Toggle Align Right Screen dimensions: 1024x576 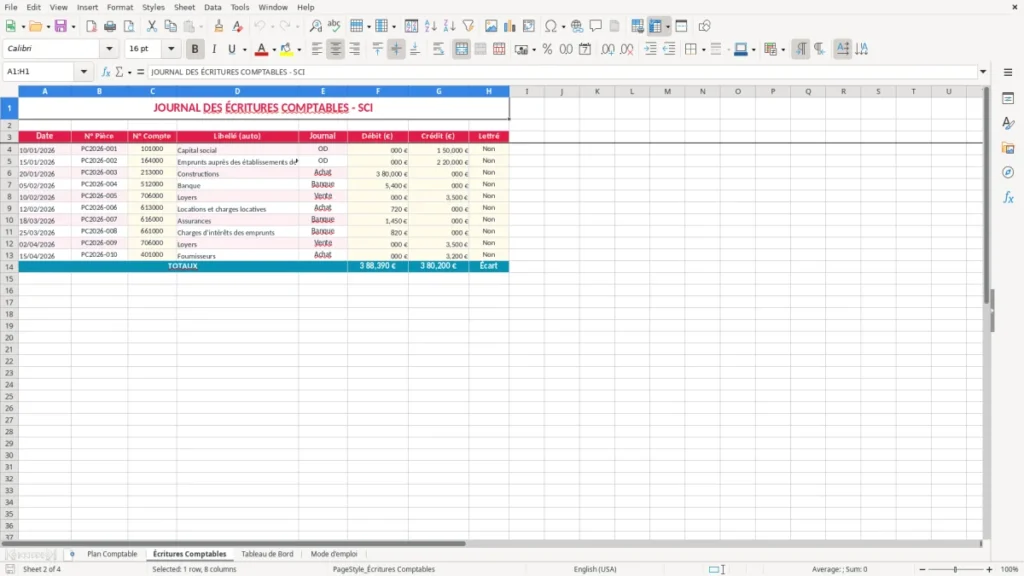(x=355, y=49)
